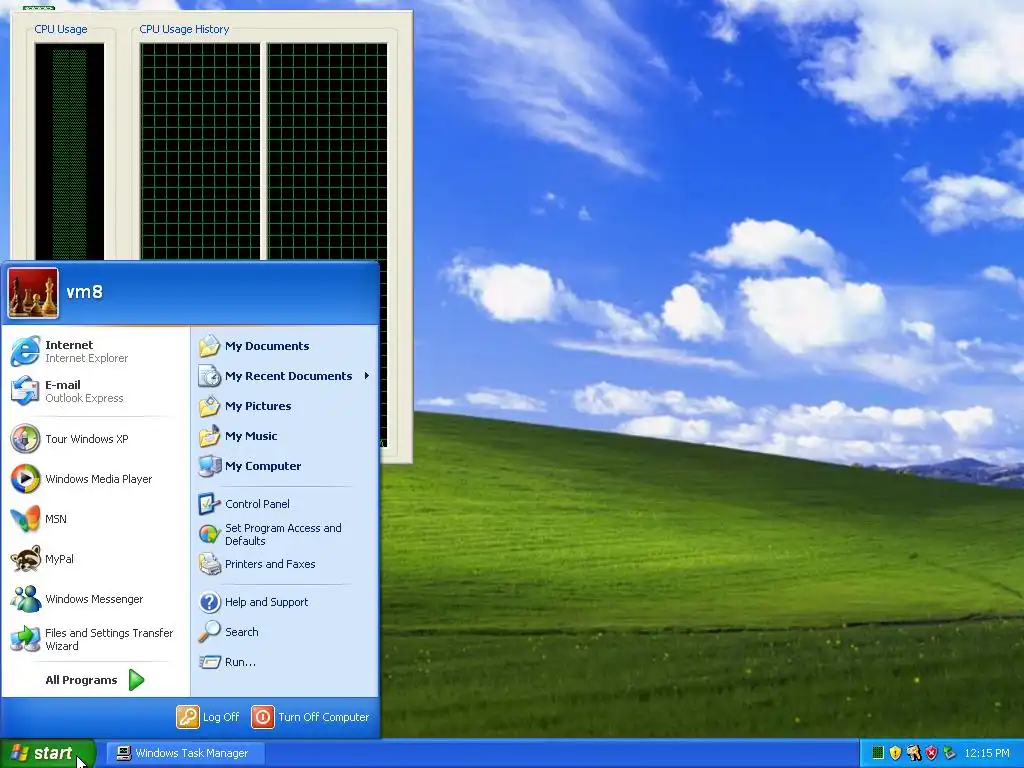The height and width of the screenshot is (768, 1024).
Task: Open My Music folder
Action: click(x=285, y=436)
